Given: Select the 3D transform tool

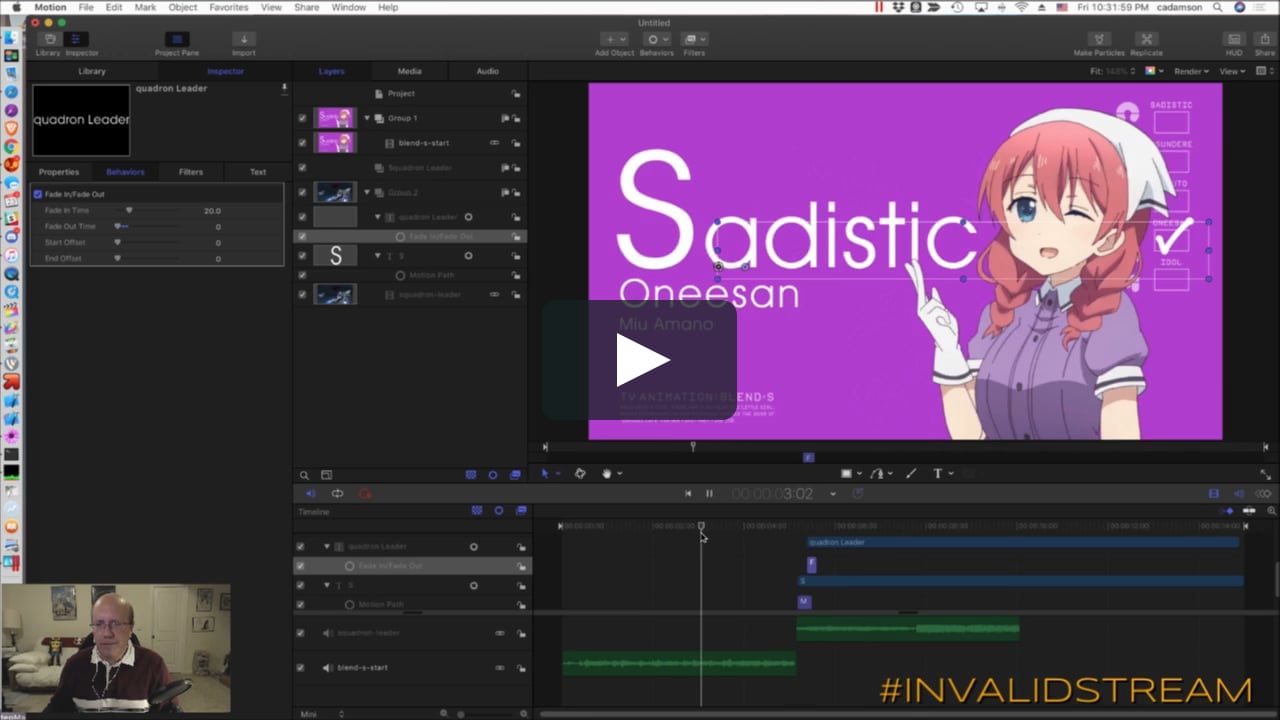Looking at the screenshot, I should tap(579, 473).
